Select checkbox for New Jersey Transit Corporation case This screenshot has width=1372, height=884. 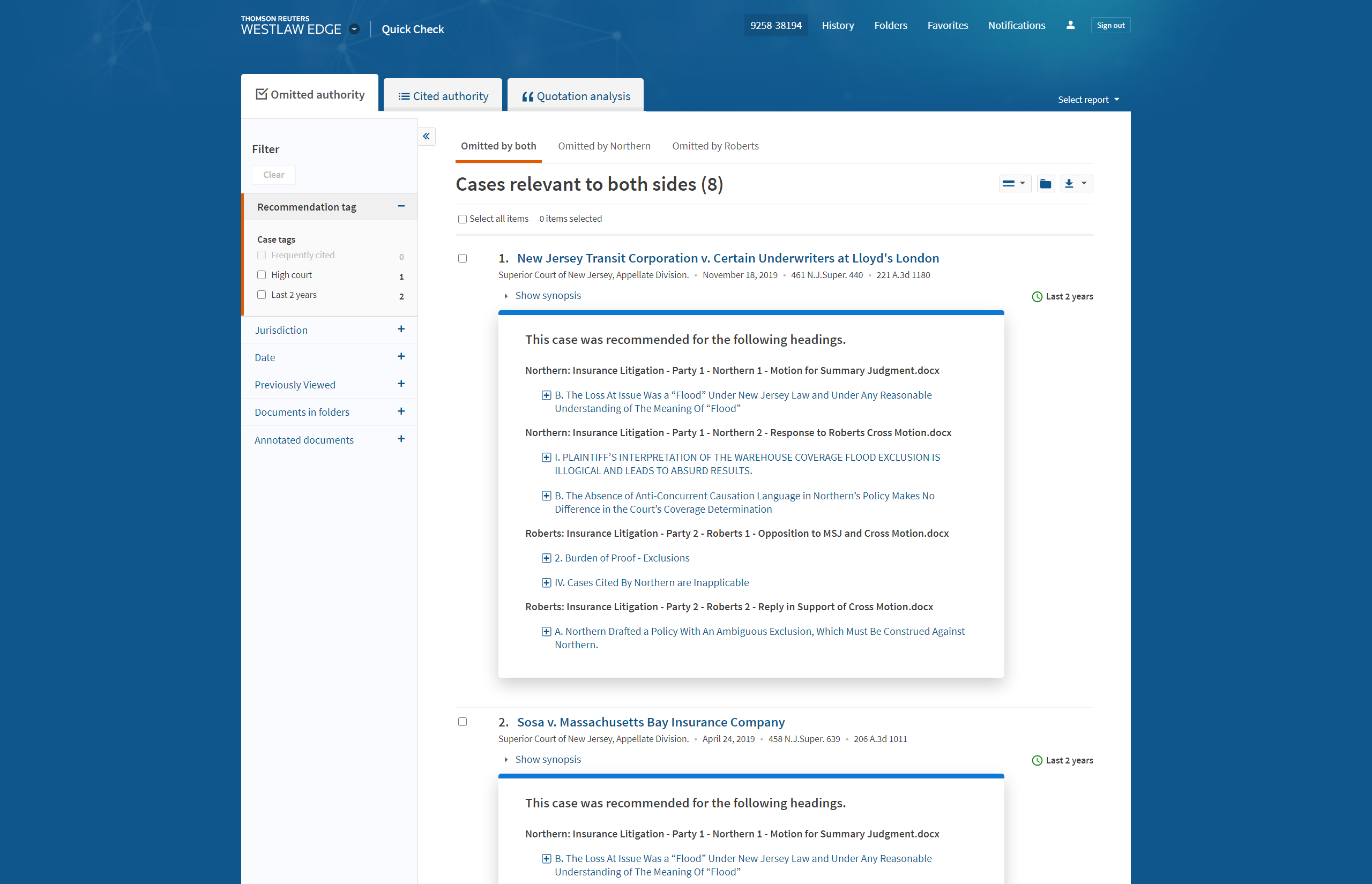coord(462,258)
